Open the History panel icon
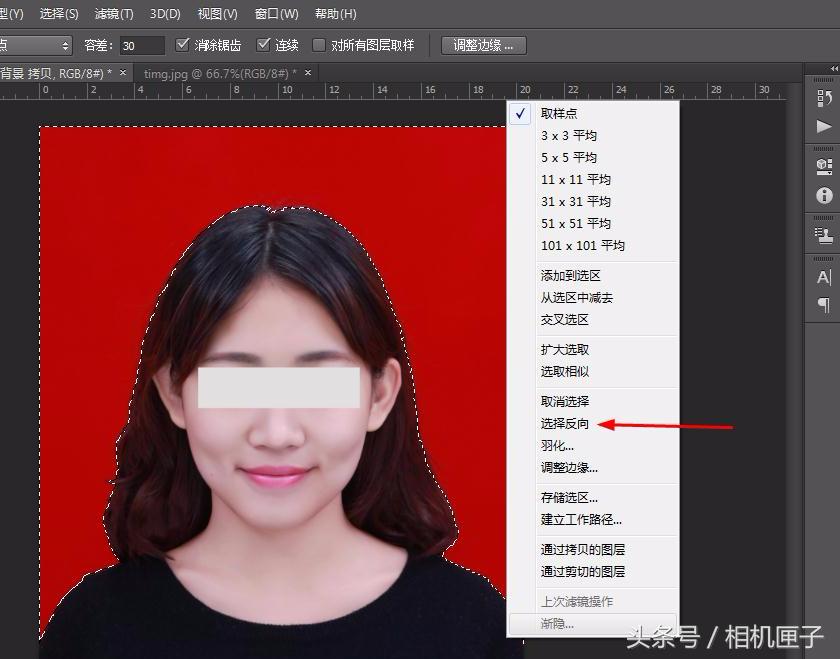Screen dimensions: 840x659 pos(825,97)
